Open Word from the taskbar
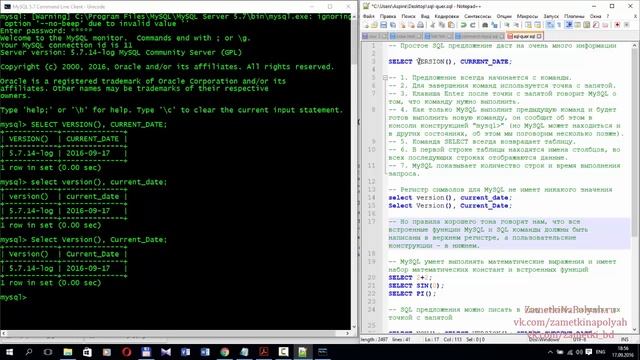 tap(205, 352)
